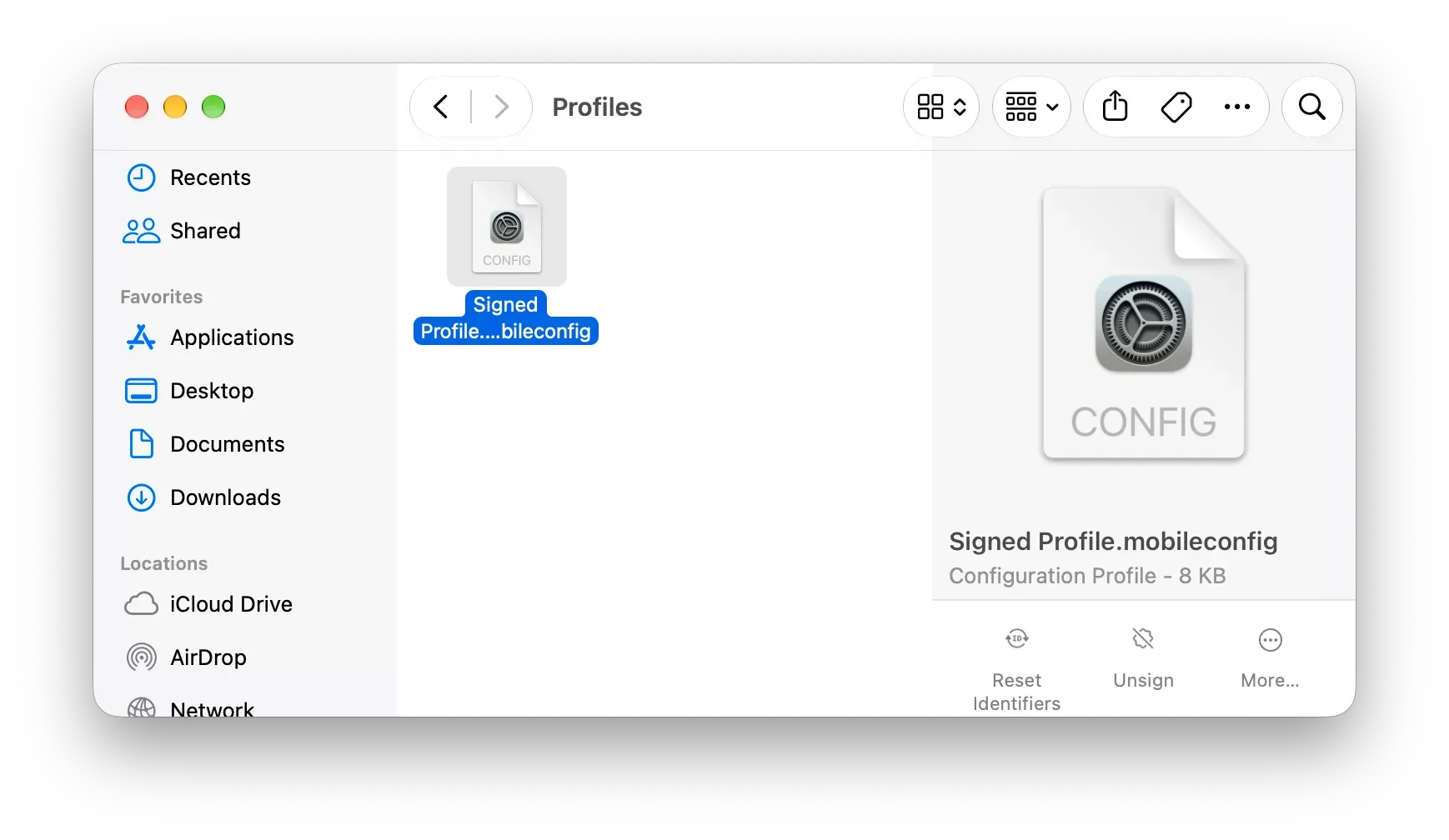Viewport: 1449px width, 840px height.
Task: Click the Share toolbar icon
Action: coord(1115,107)
